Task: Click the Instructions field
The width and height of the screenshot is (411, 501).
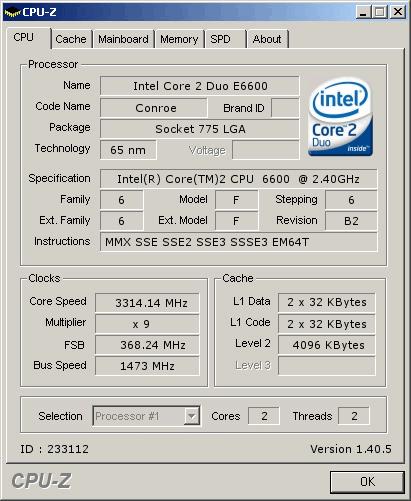Action: click(x=239, y=242)
